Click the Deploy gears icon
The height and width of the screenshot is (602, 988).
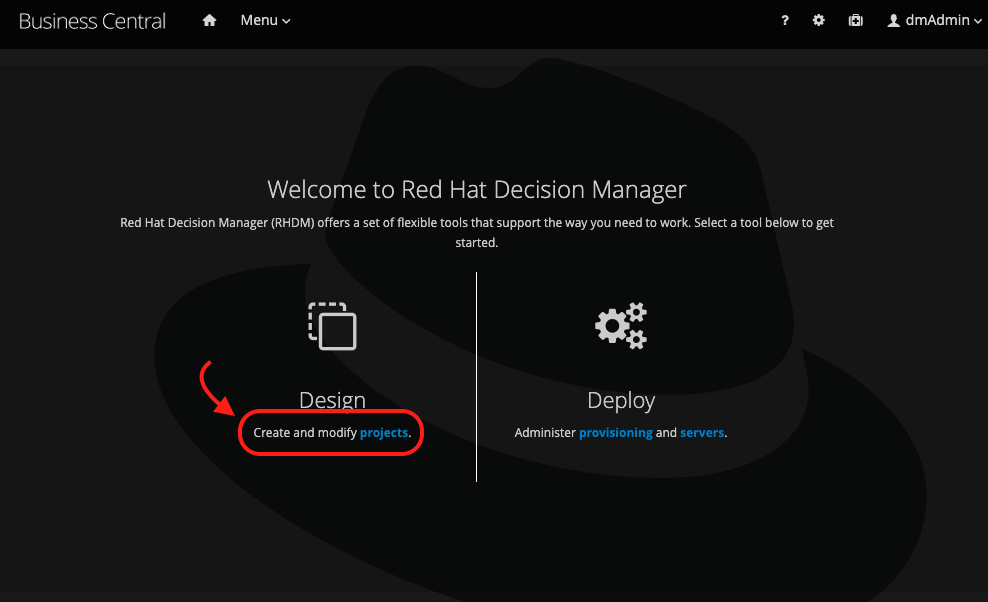pos(621,326)
